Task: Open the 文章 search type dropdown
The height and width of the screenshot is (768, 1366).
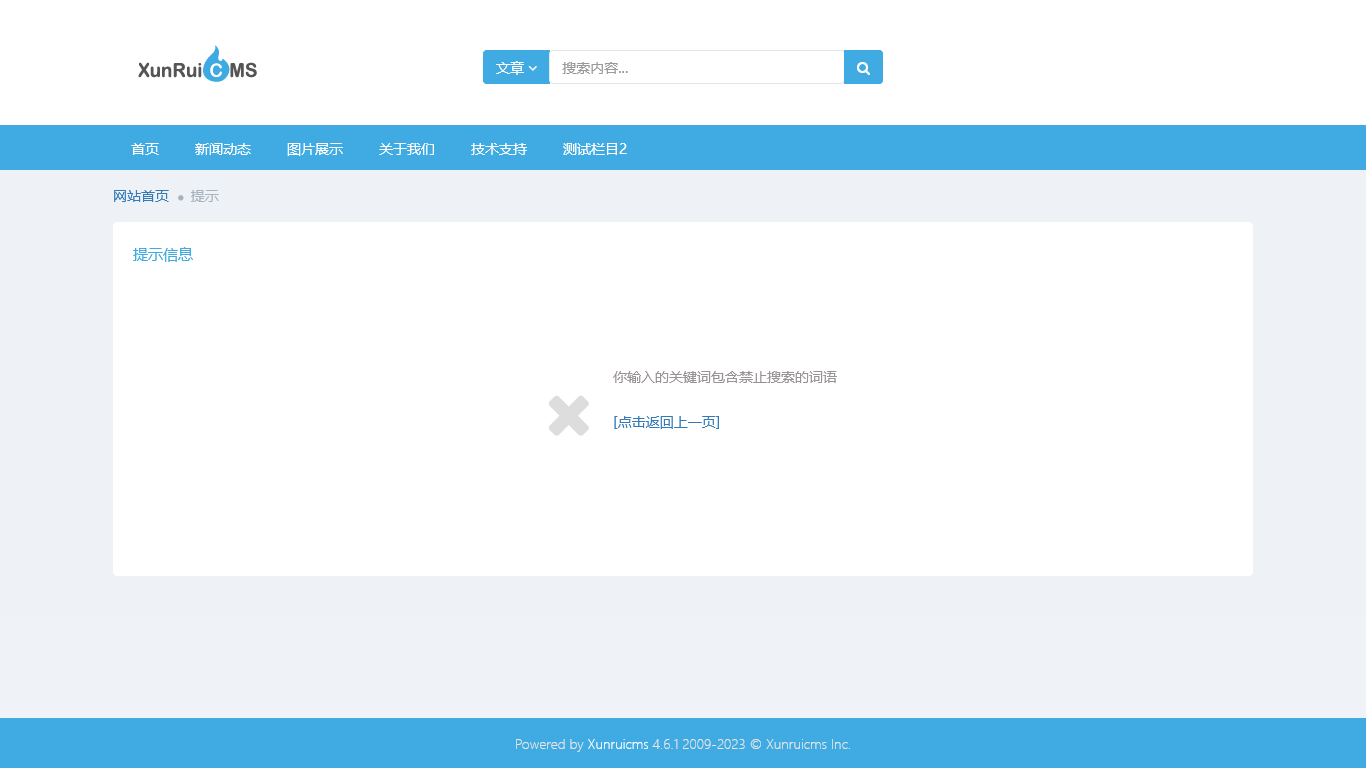Action: coord(516,67)
